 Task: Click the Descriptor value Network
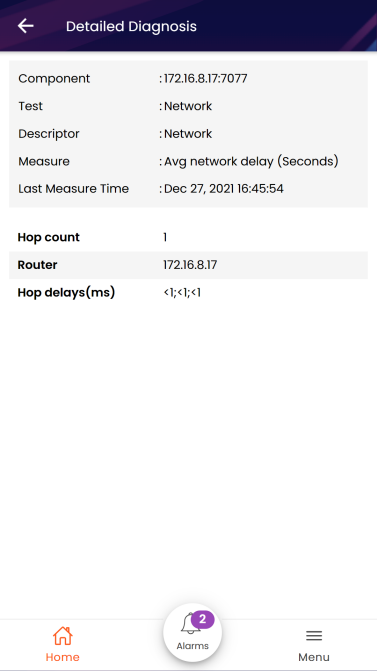click(188, 134)
